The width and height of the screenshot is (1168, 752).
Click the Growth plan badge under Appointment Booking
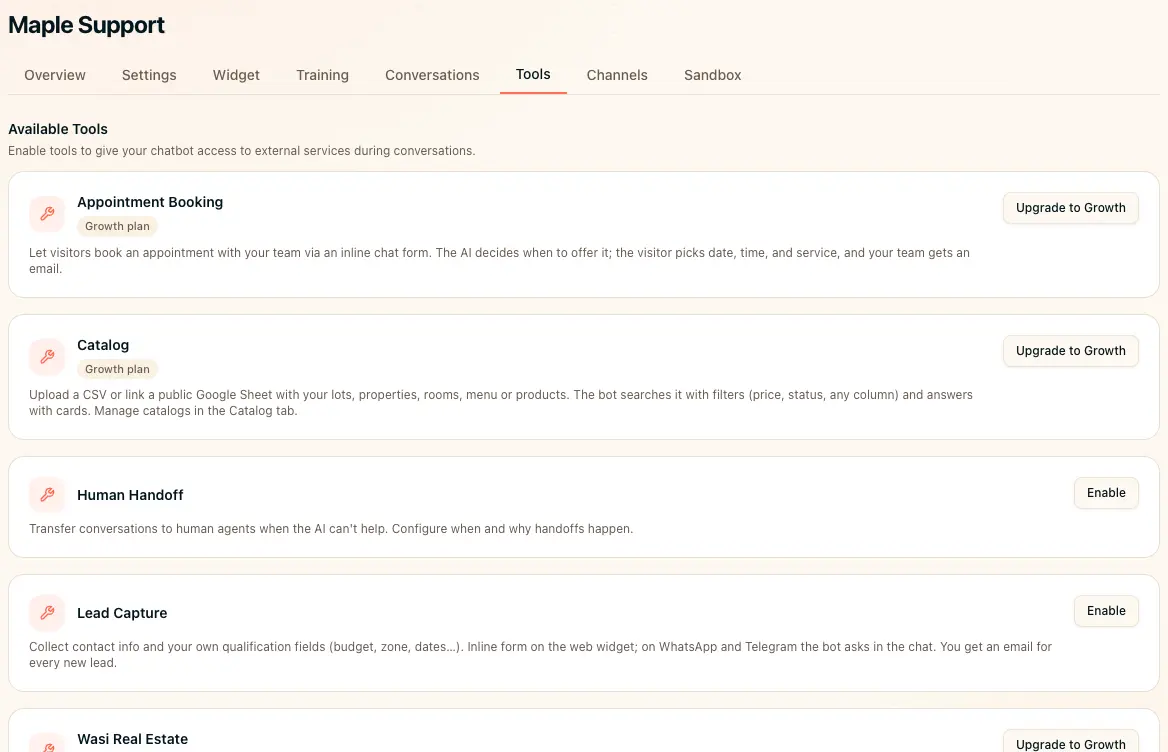pyautogui.click(x=117, y=226)
